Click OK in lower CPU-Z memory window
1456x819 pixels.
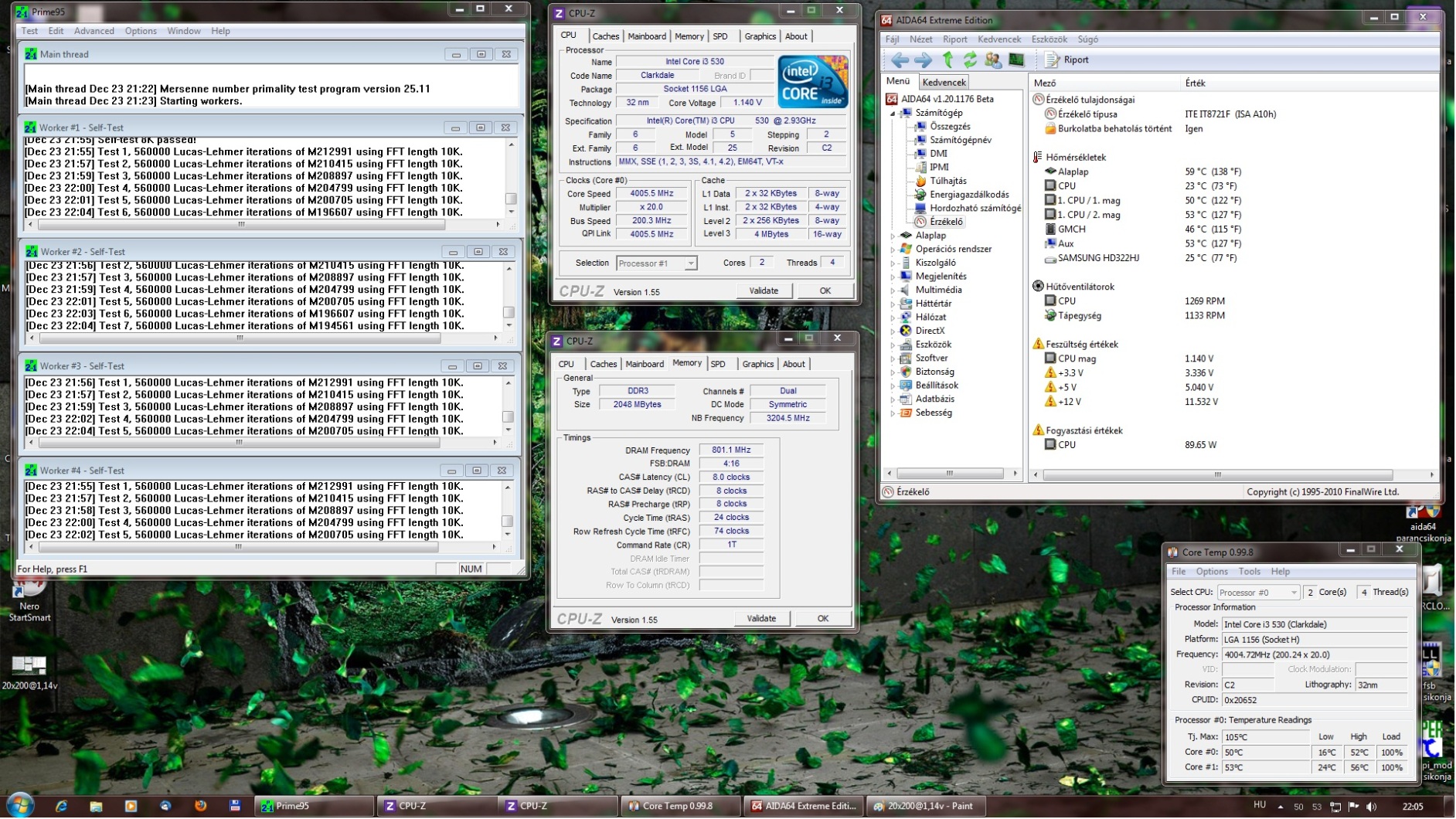pos(822,619)
